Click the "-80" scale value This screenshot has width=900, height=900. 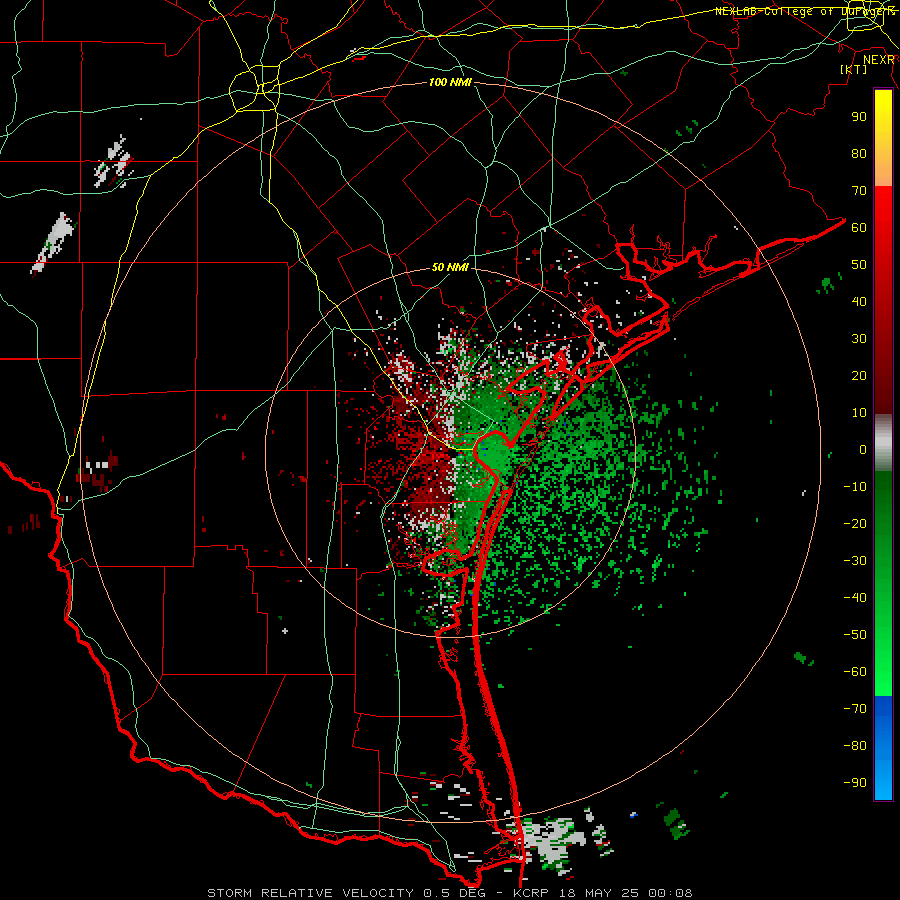point(855,746)
